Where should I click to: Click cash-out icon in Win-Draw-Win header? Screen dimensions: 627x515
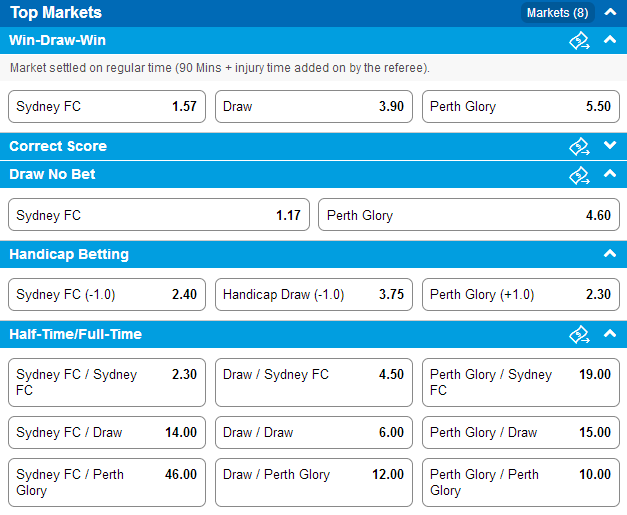coord(579,40)
